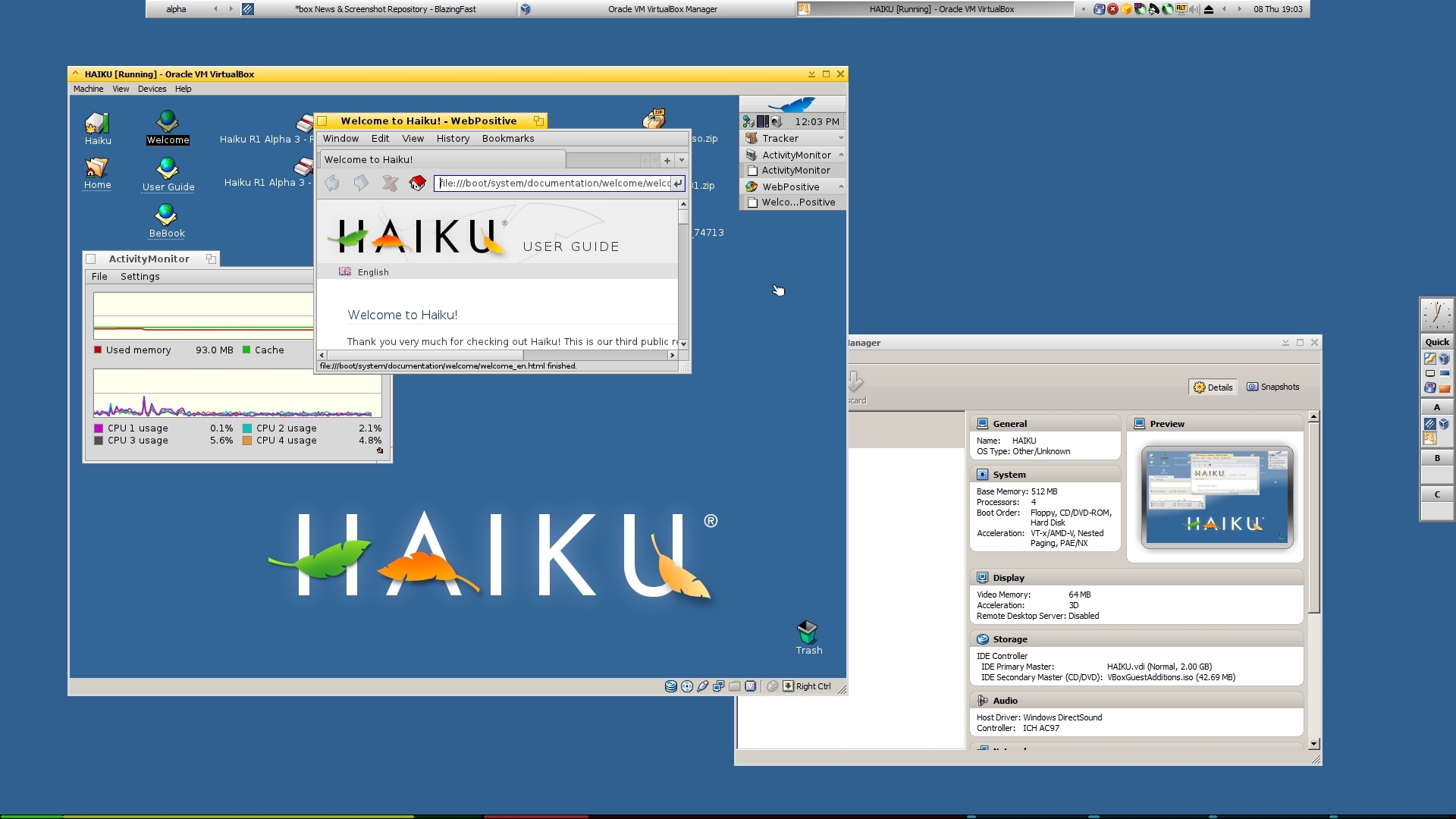Switch to Oracle VM VirtualBox Manager in taskbar
This screenshot has height=819, width=1456.
[x=656, y=9]
